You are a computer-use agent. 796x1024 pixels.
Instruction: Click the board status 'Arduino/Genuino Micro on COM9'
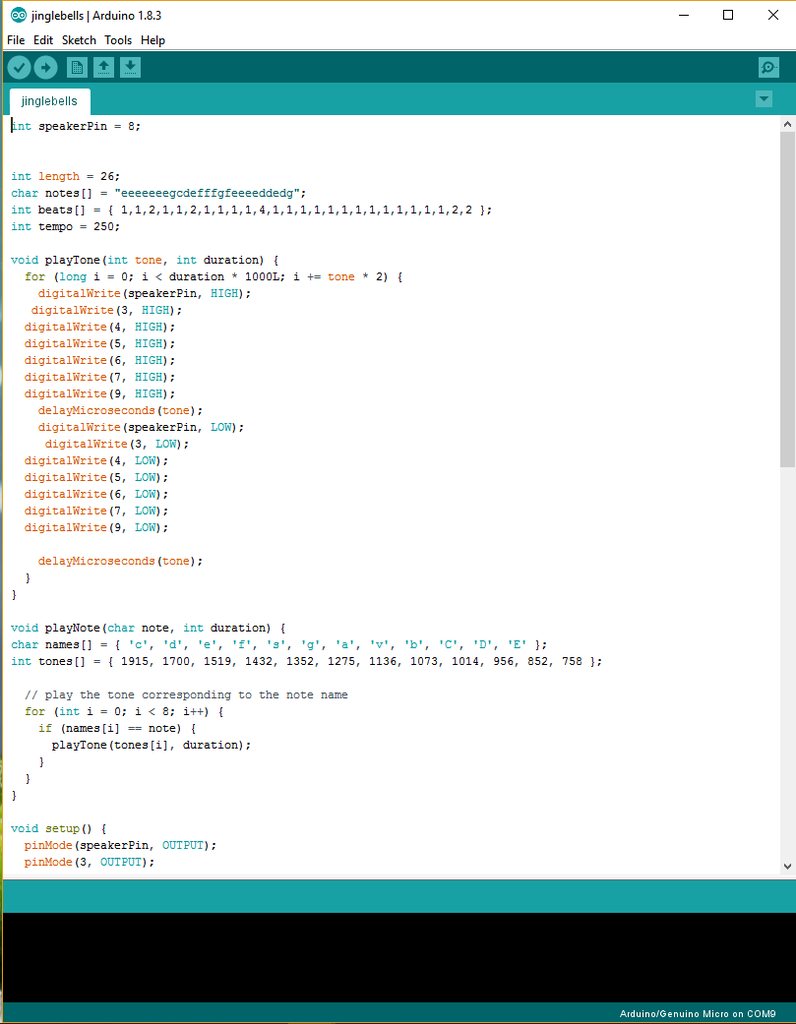[697, 1014]
